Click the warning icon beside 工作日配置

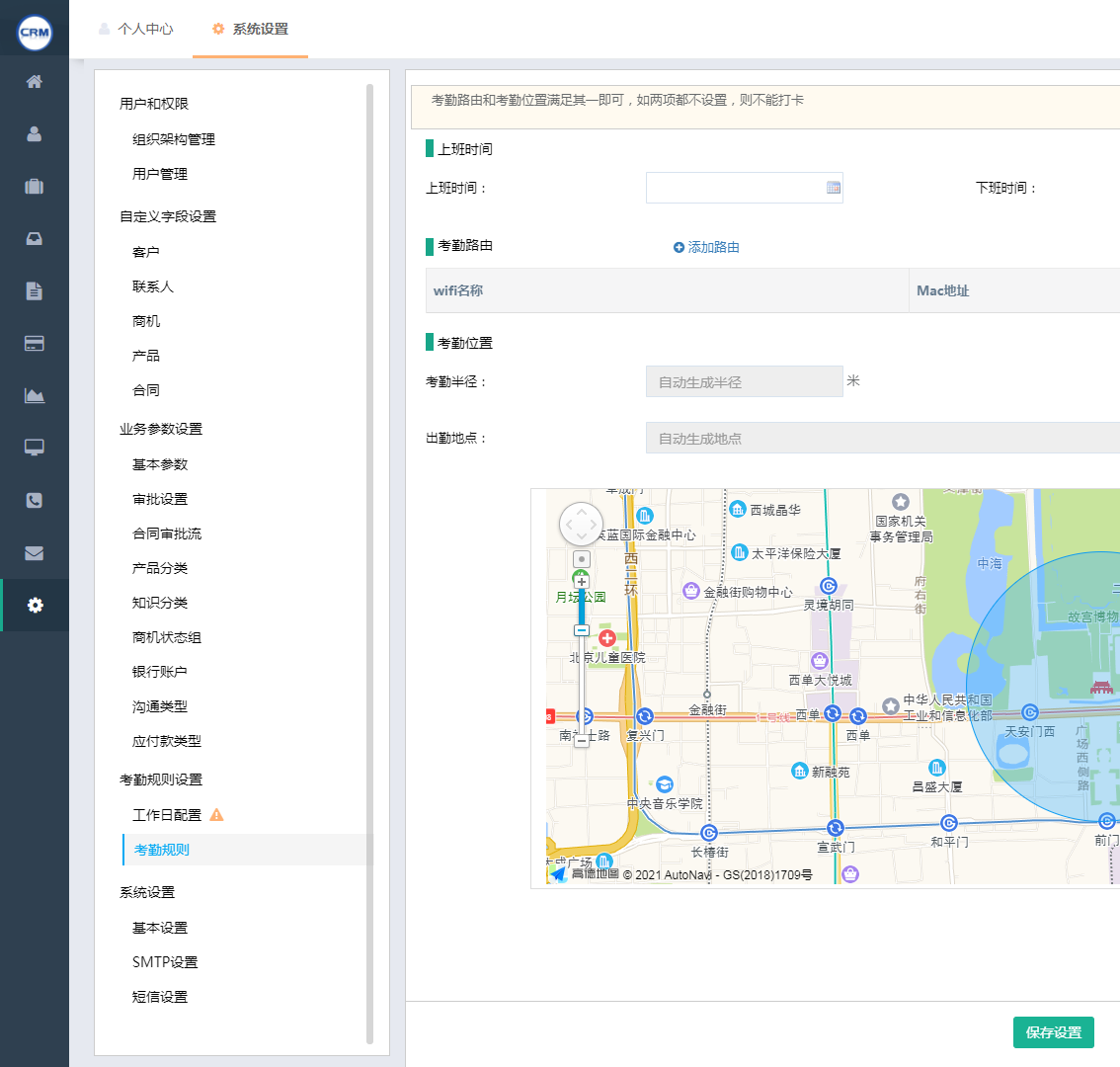click(217, 814)
